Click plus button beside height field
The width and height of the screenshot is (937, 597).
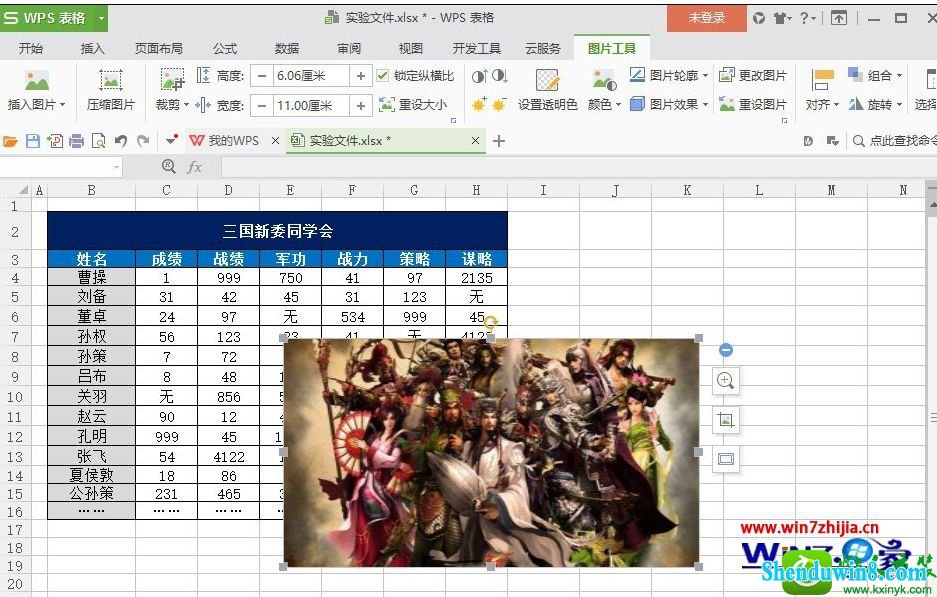pos(361,76)
